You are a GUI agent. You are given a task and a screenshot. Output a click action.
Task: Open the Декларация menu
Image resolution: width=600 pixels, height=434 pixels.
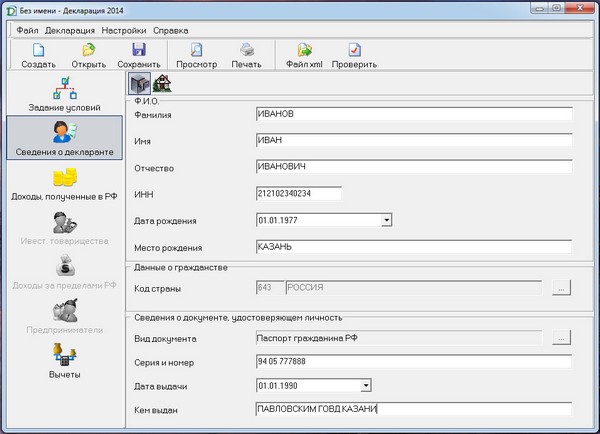70,31
